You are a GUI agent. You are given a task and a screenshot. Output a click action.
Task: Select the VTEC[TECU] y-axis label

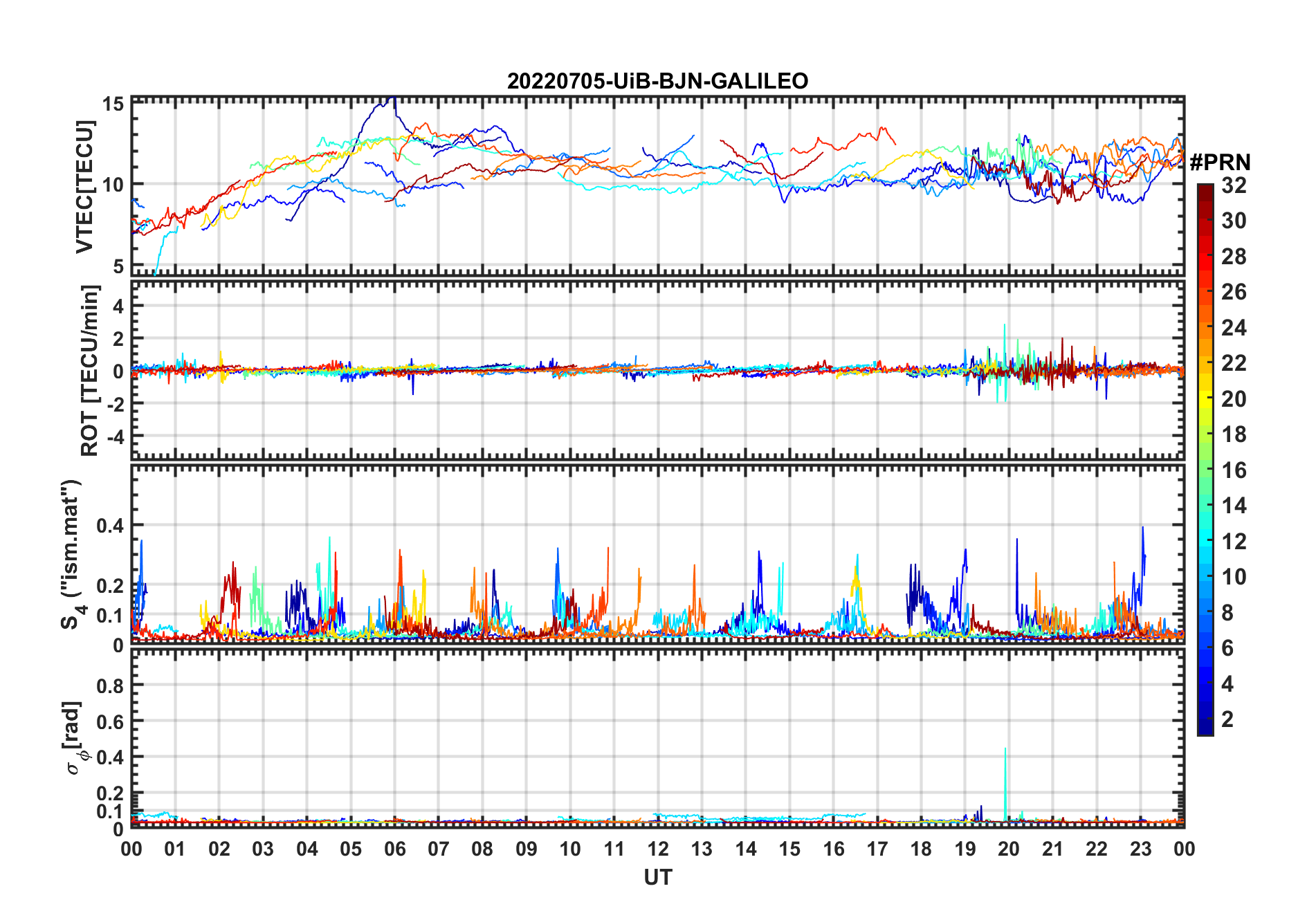pos(84,187)
